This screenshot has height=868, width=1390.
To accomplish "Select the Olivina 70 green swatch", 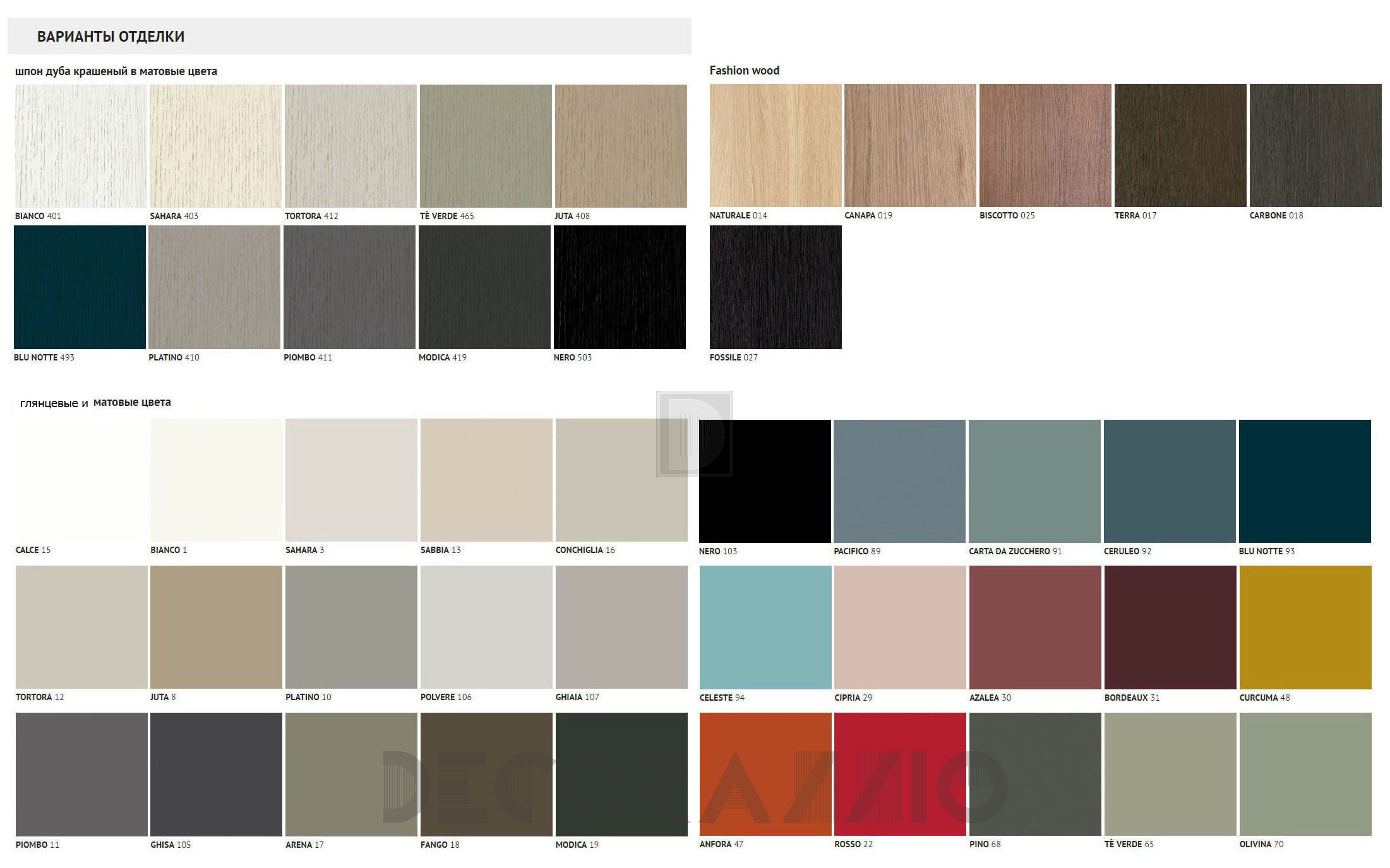I will [1305, 774].
